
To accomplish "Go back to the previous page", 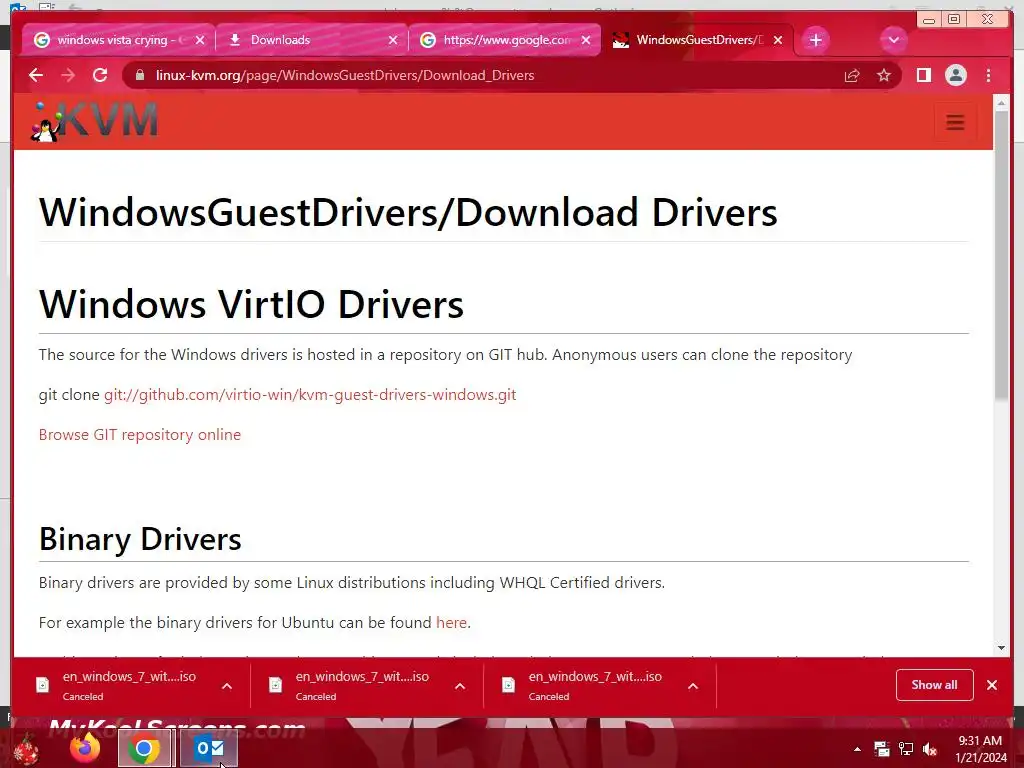I will click(x=36, y=75).
